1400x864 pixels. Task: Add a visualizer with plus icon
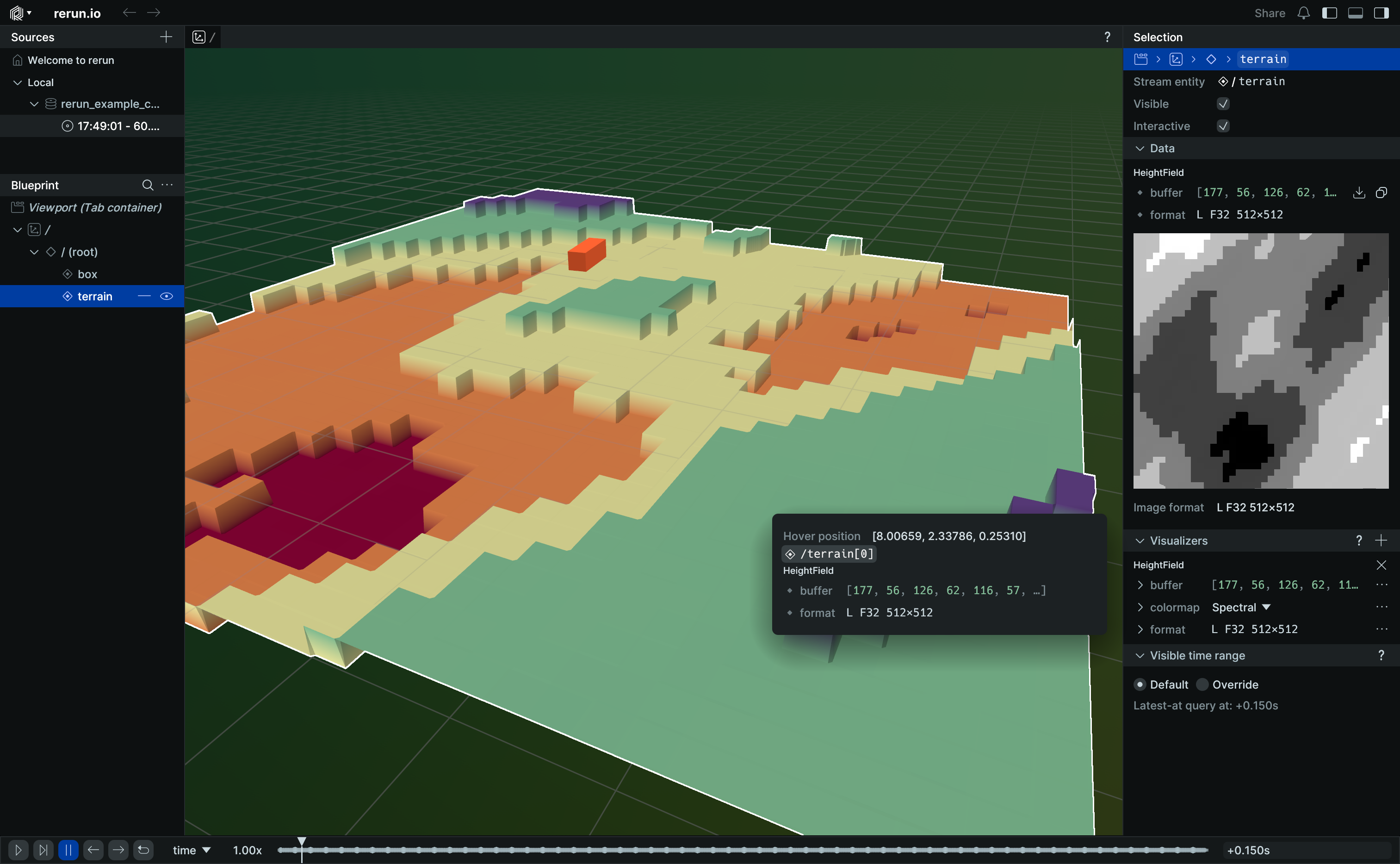[1381, 541]
